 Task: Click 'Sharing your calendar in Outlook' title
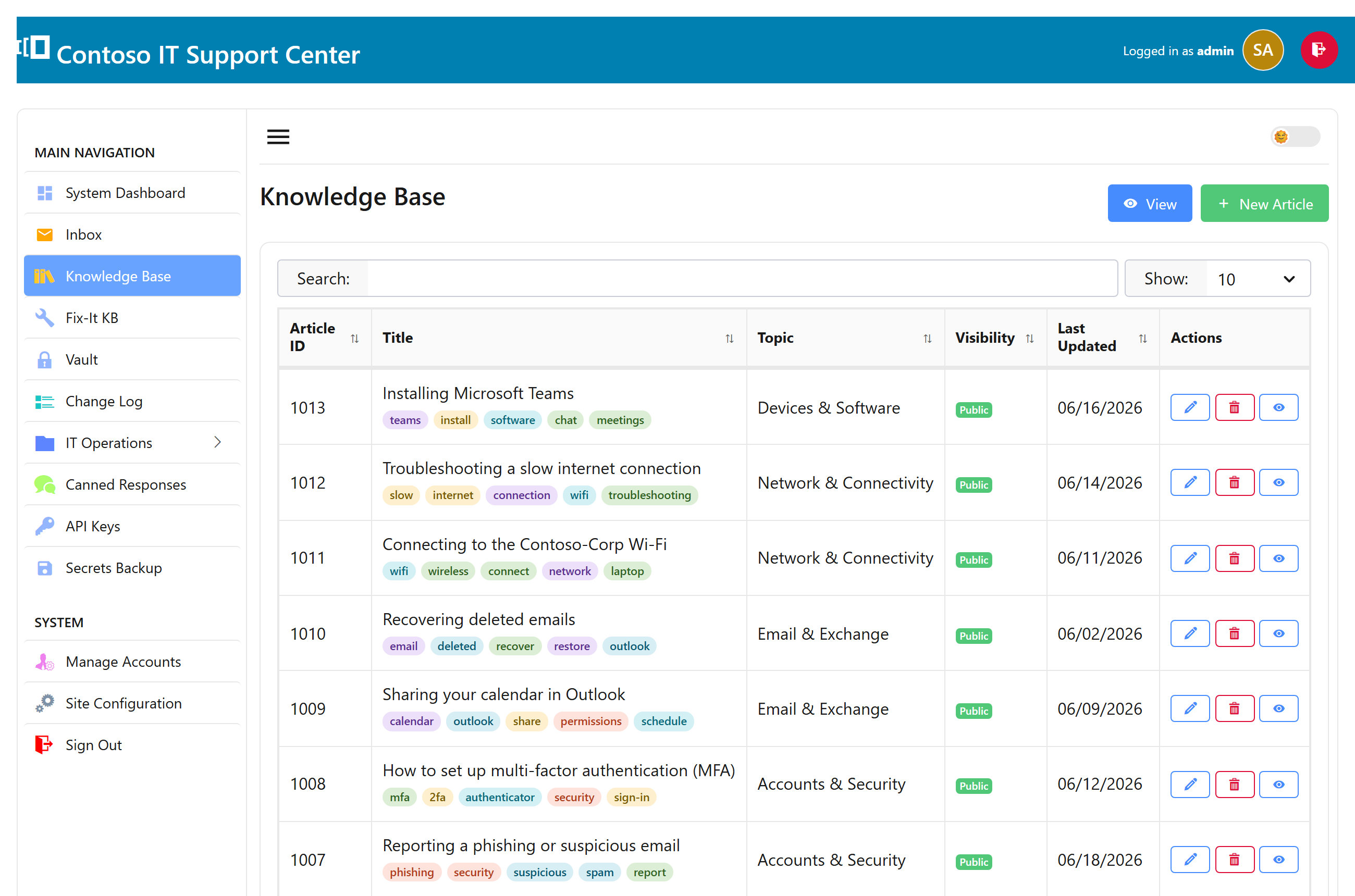[x=503, y=694]
